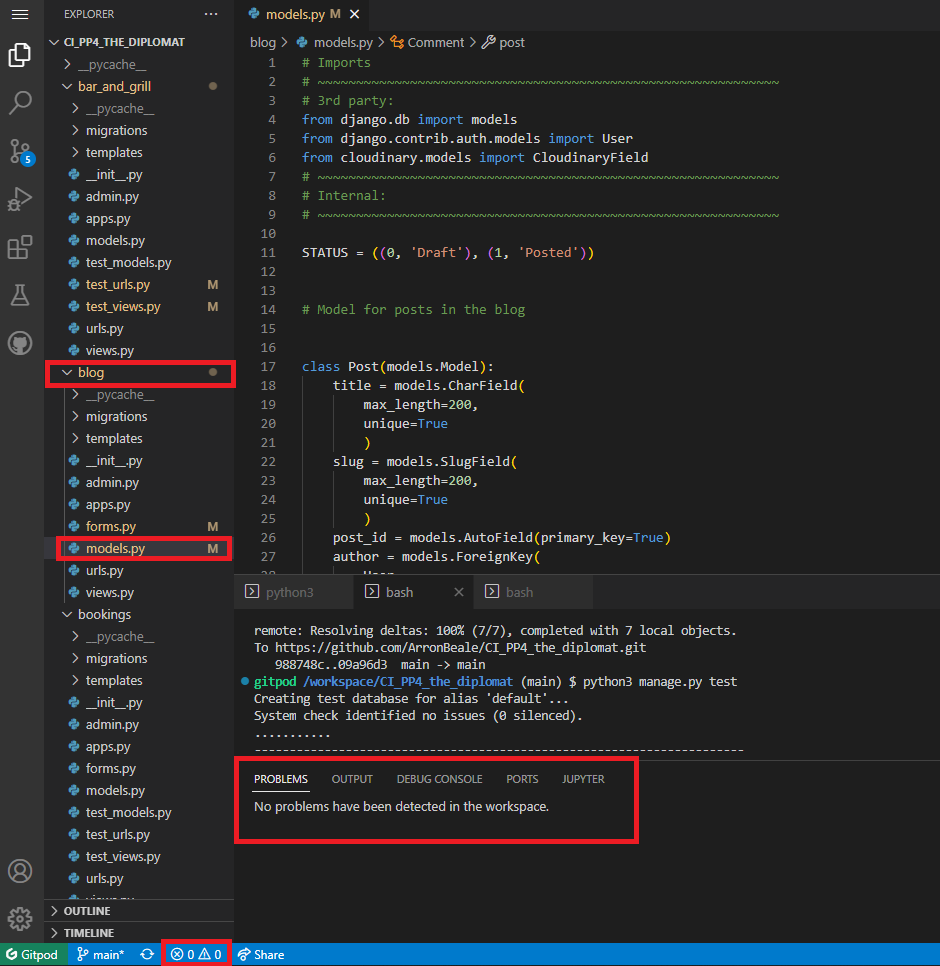The width and height of the screenshot is (940, 966).
Task: Open apps.py in bookings folder
Action: click(139, 747)
